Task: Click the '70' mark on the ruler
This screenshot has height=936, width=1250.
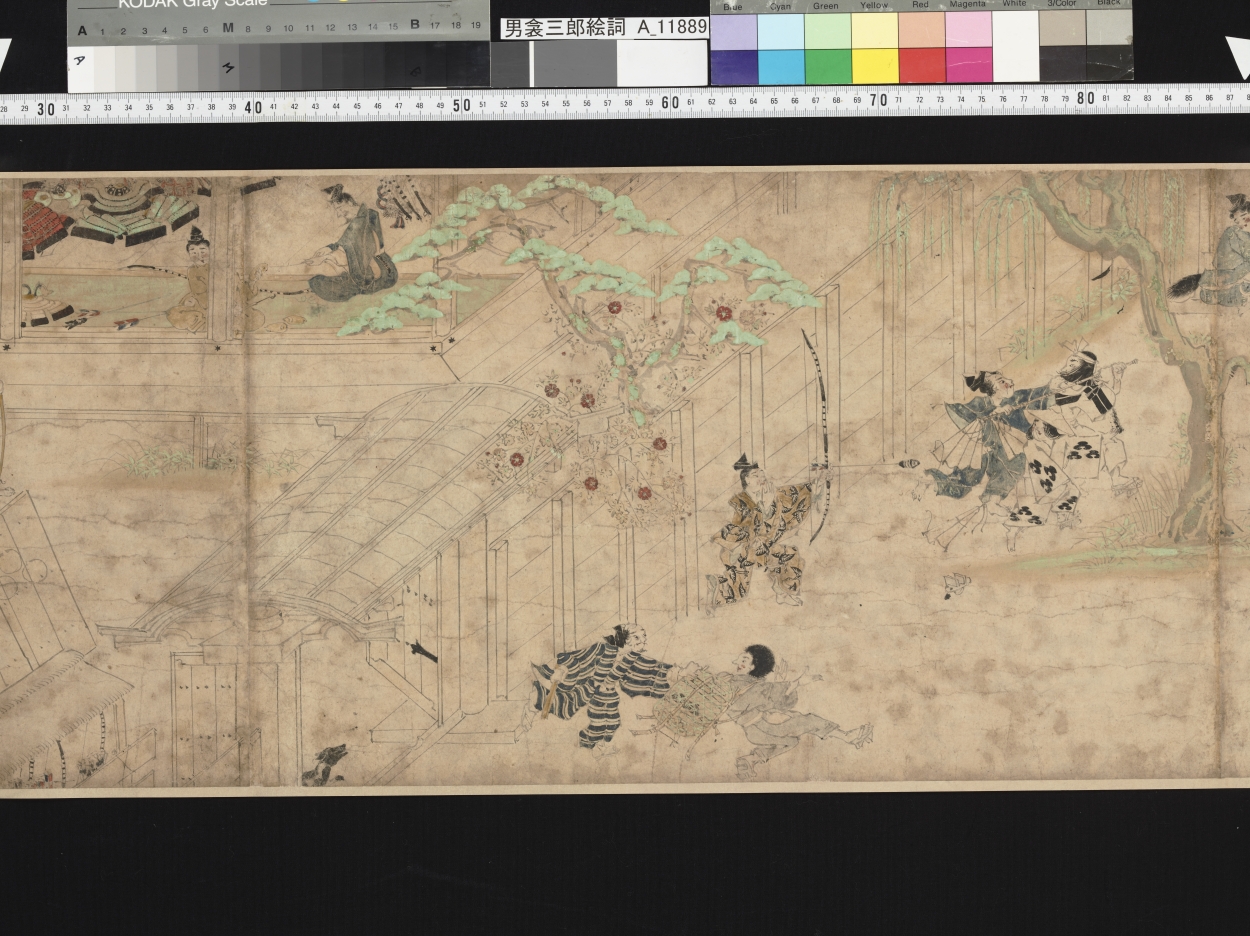Action: 878,100
